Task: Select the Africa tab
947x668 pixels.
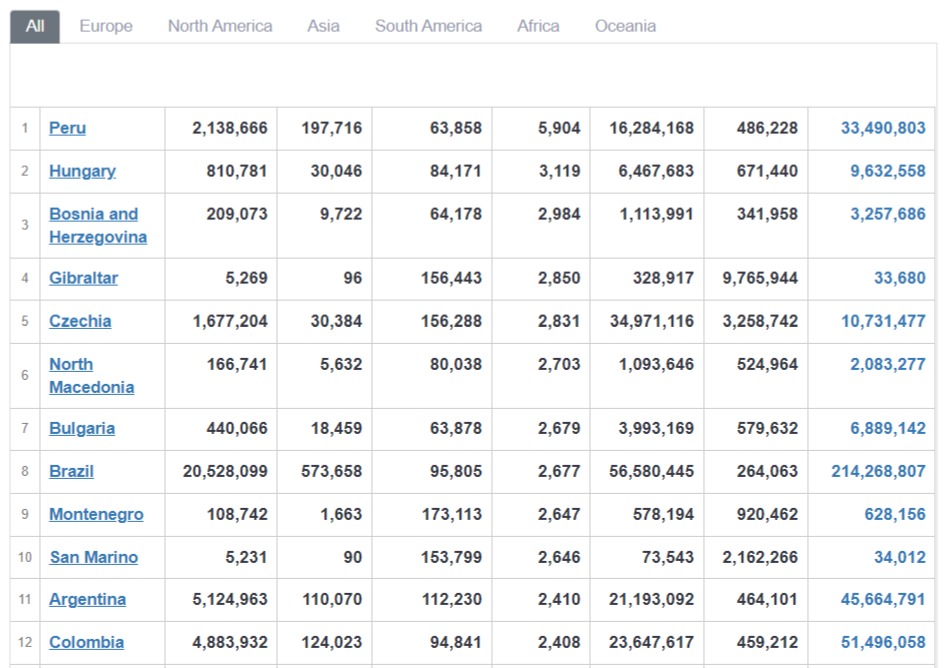Action: (538, 27)
